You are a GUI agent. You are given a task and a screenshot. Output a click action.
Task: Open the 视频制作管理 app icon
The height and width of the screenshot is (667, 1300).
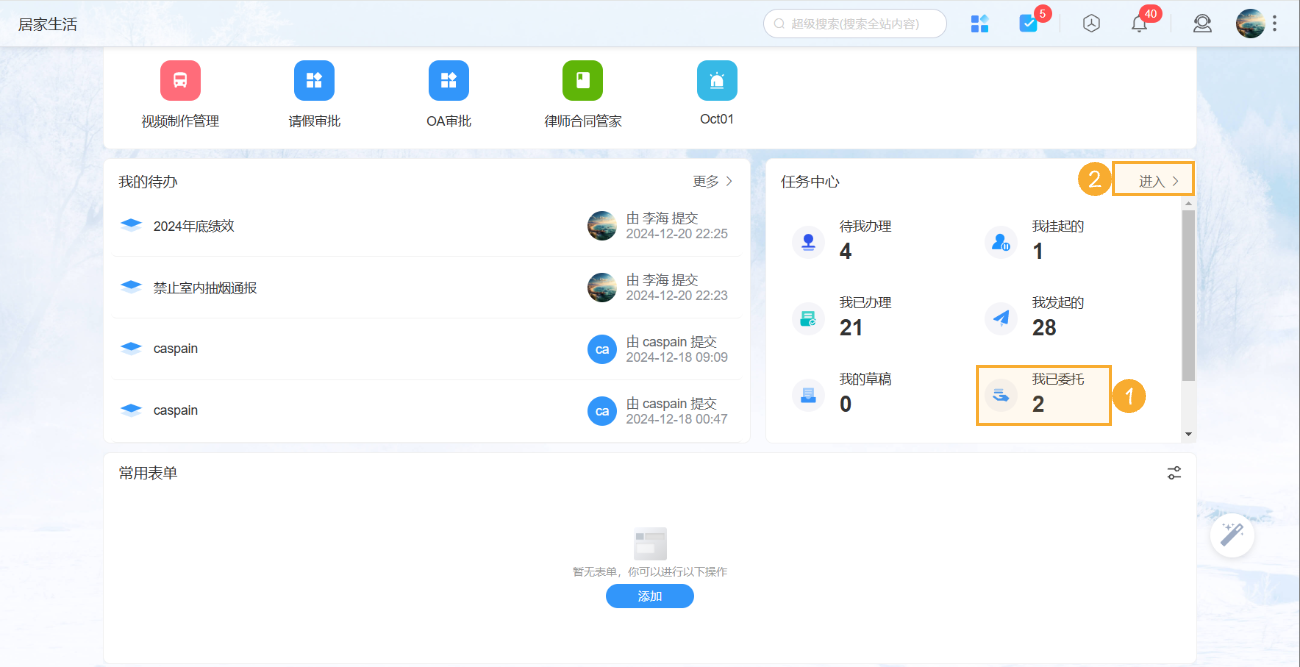pyautogui.click(x=180, y=81)
